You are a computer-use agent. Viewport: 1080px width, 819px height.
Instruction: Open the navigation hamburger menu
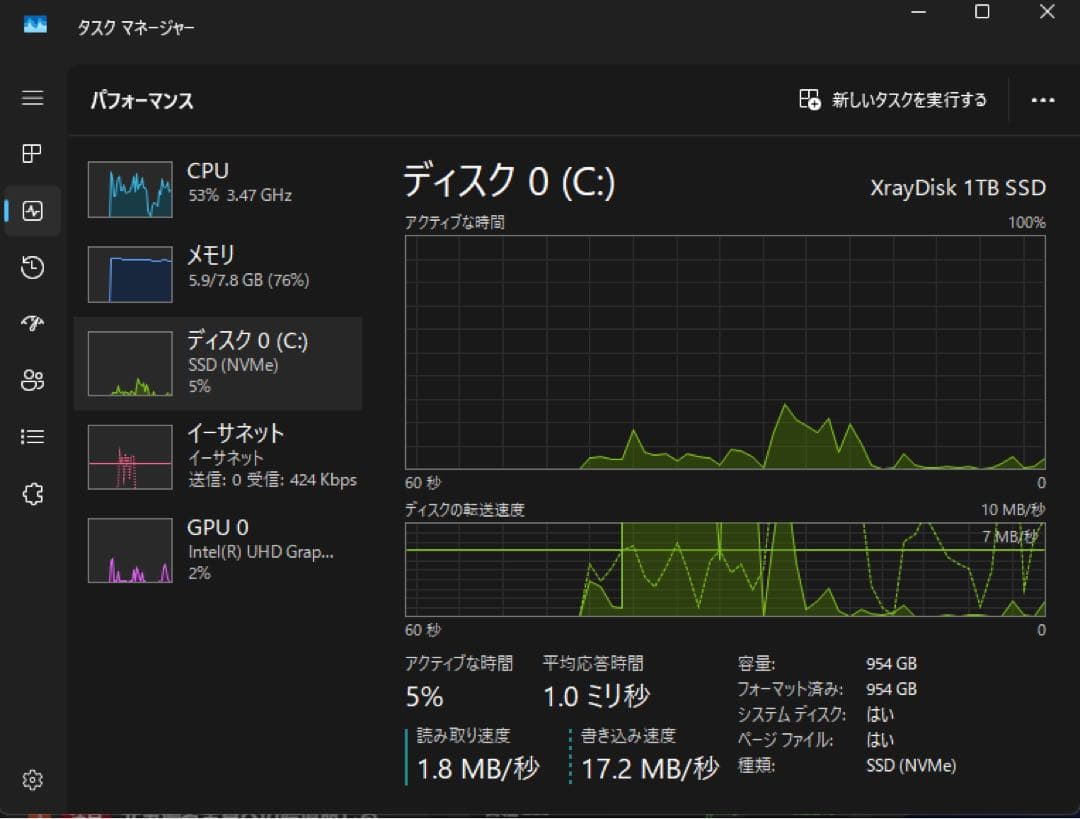32,99
